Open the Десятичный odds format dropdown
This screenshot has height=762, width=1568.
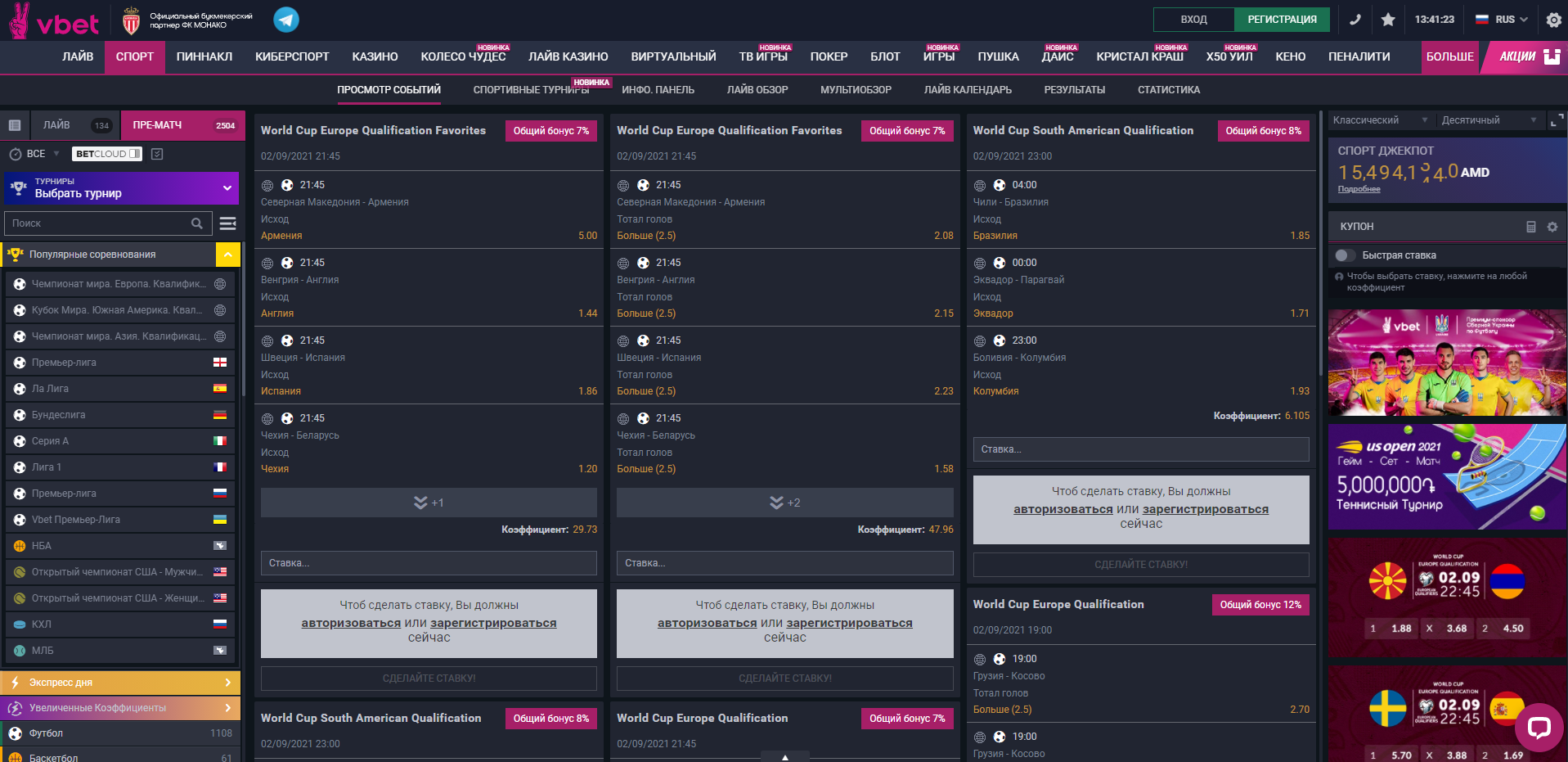[x=1489, y=120]
